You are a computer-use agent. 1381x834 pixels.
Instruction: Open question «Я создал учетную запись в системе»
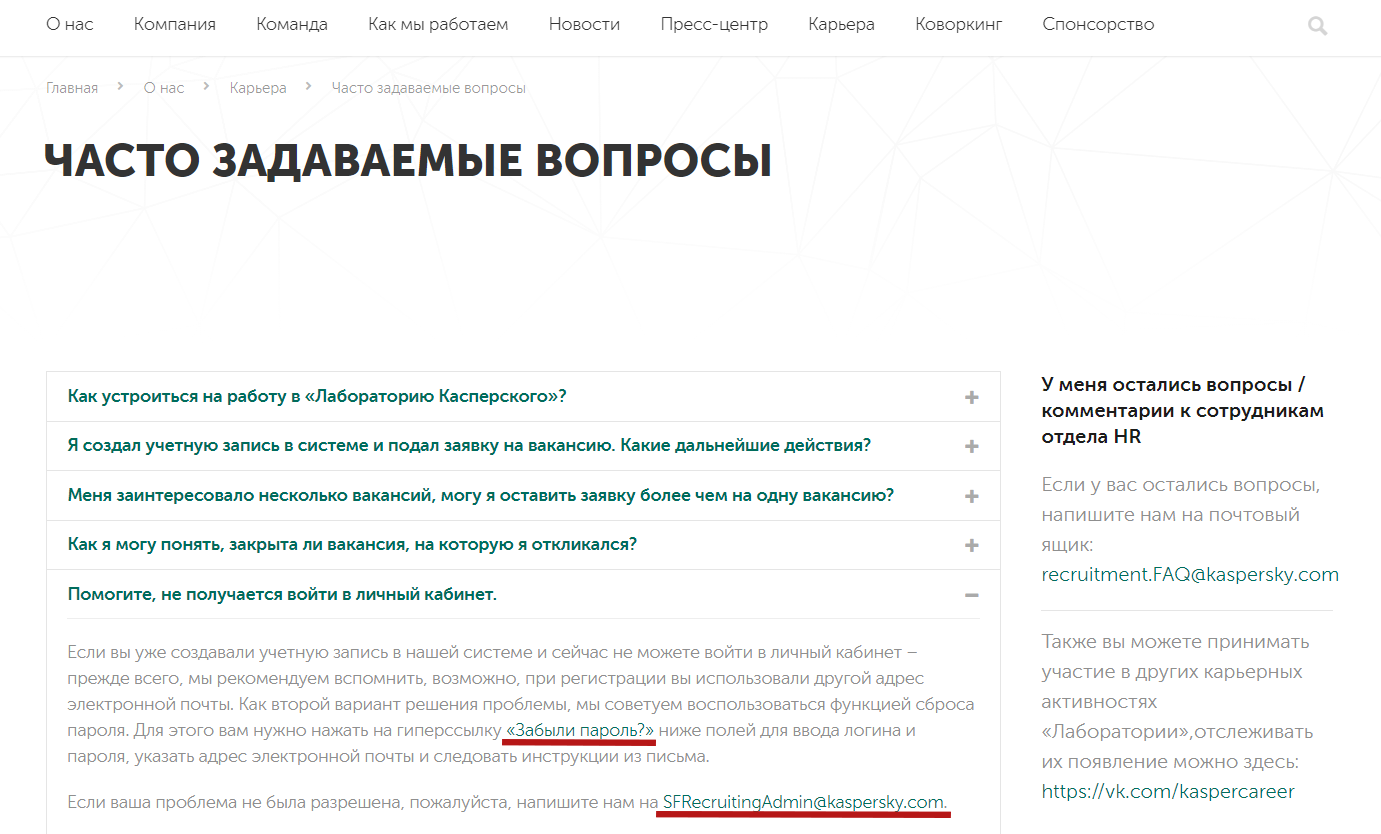[469, 445]
